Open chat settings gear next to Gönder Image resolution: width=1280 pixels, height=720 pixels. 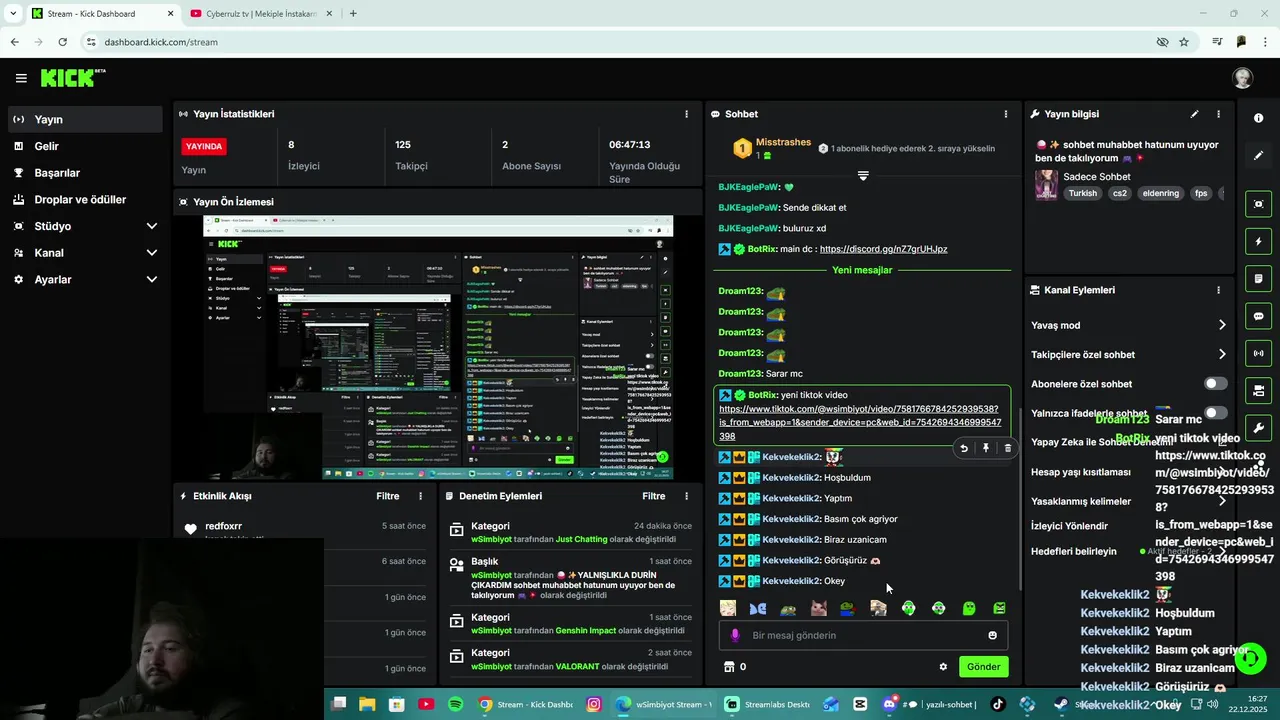pos(943,667)
